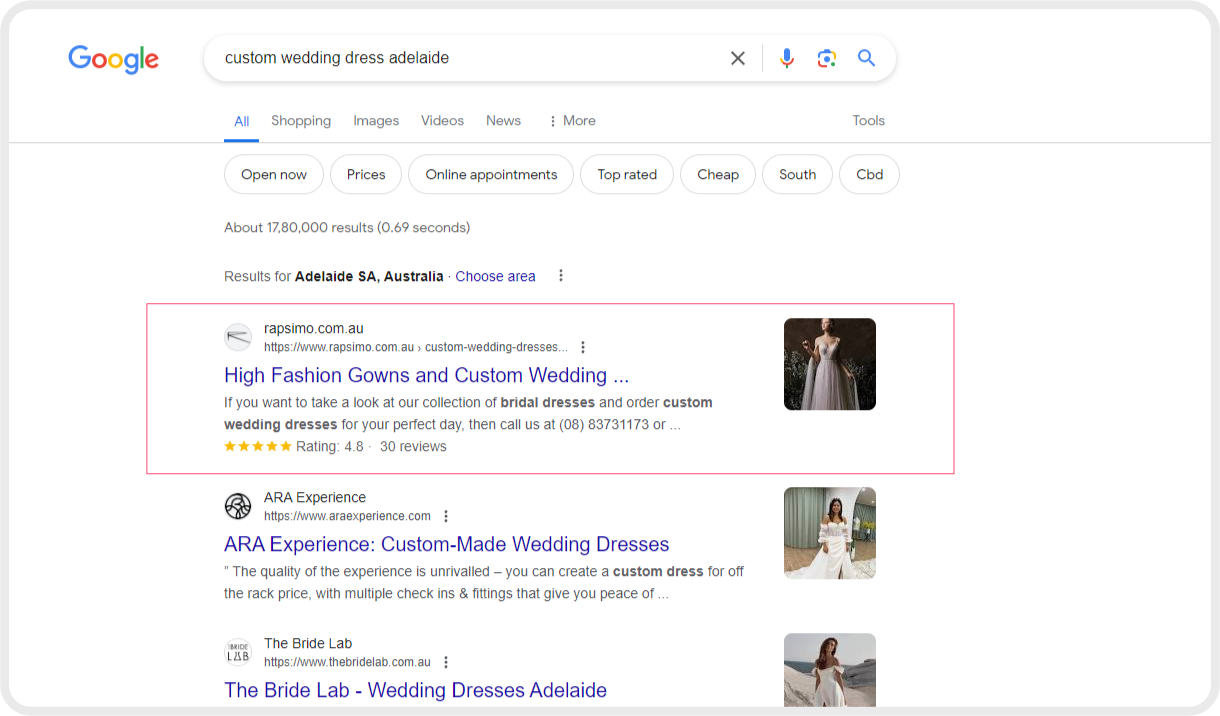Viewport: 1220px width, 716px height.
Task: Go to the Google homepage logo
Action: [x=113, y=59]
